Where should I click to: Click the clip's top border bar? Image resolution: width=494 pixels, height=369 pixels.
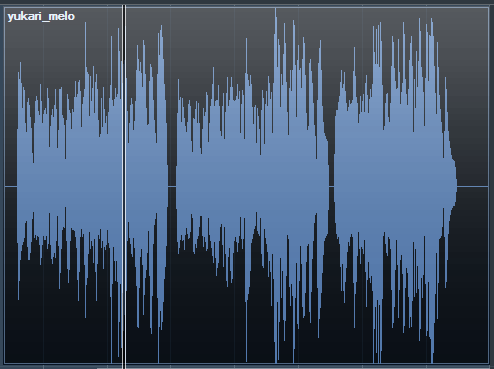(x=247, y=7)
